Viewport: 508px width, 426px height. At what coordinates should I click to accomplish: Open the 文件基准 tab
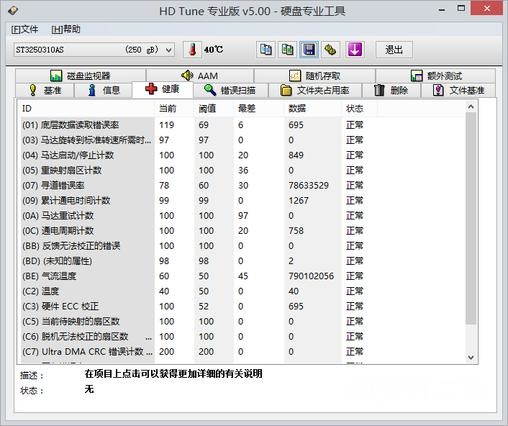(x=458, y=90)
